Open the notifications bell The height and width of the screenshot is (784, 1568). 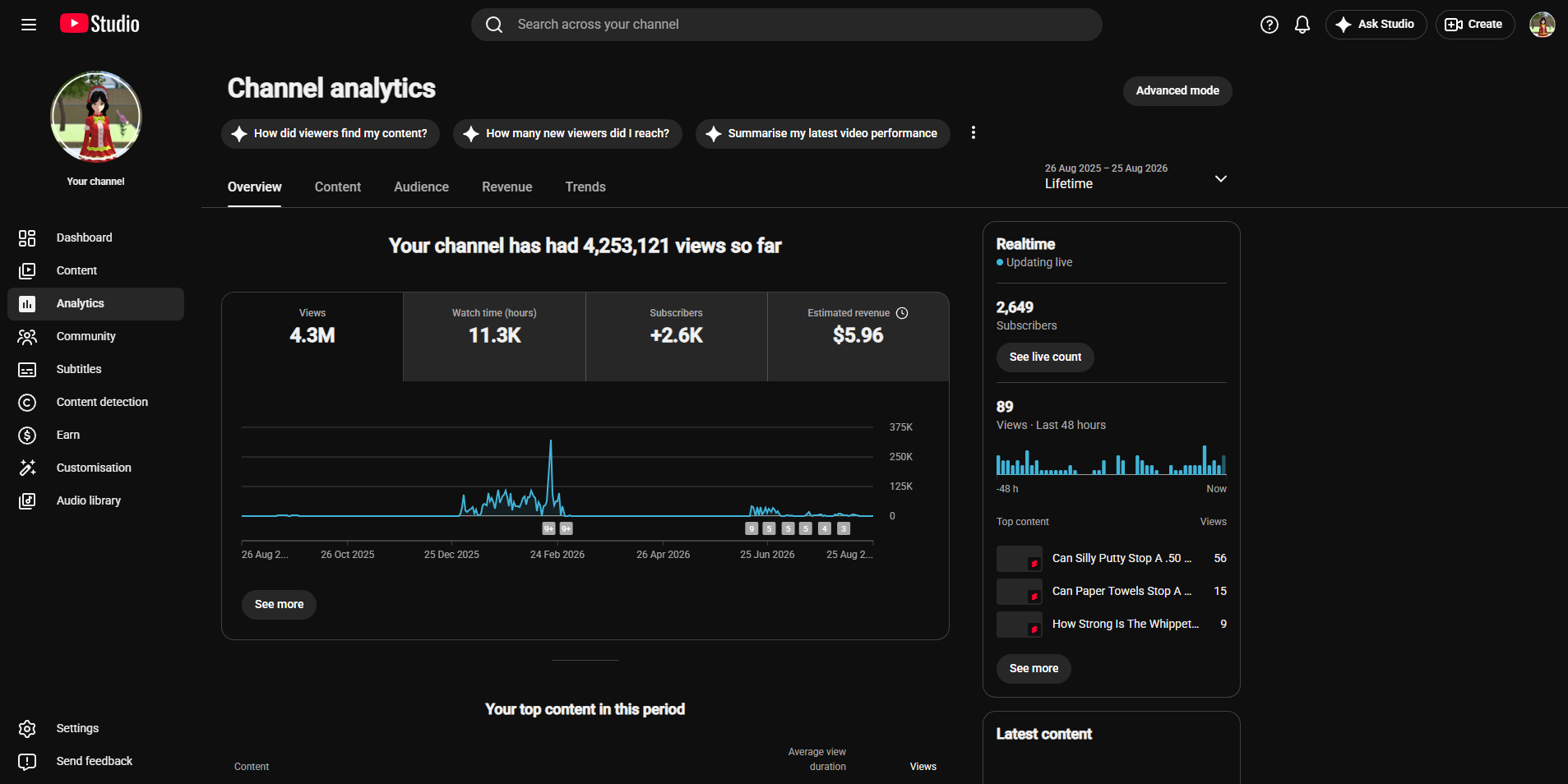[1302, 25]
